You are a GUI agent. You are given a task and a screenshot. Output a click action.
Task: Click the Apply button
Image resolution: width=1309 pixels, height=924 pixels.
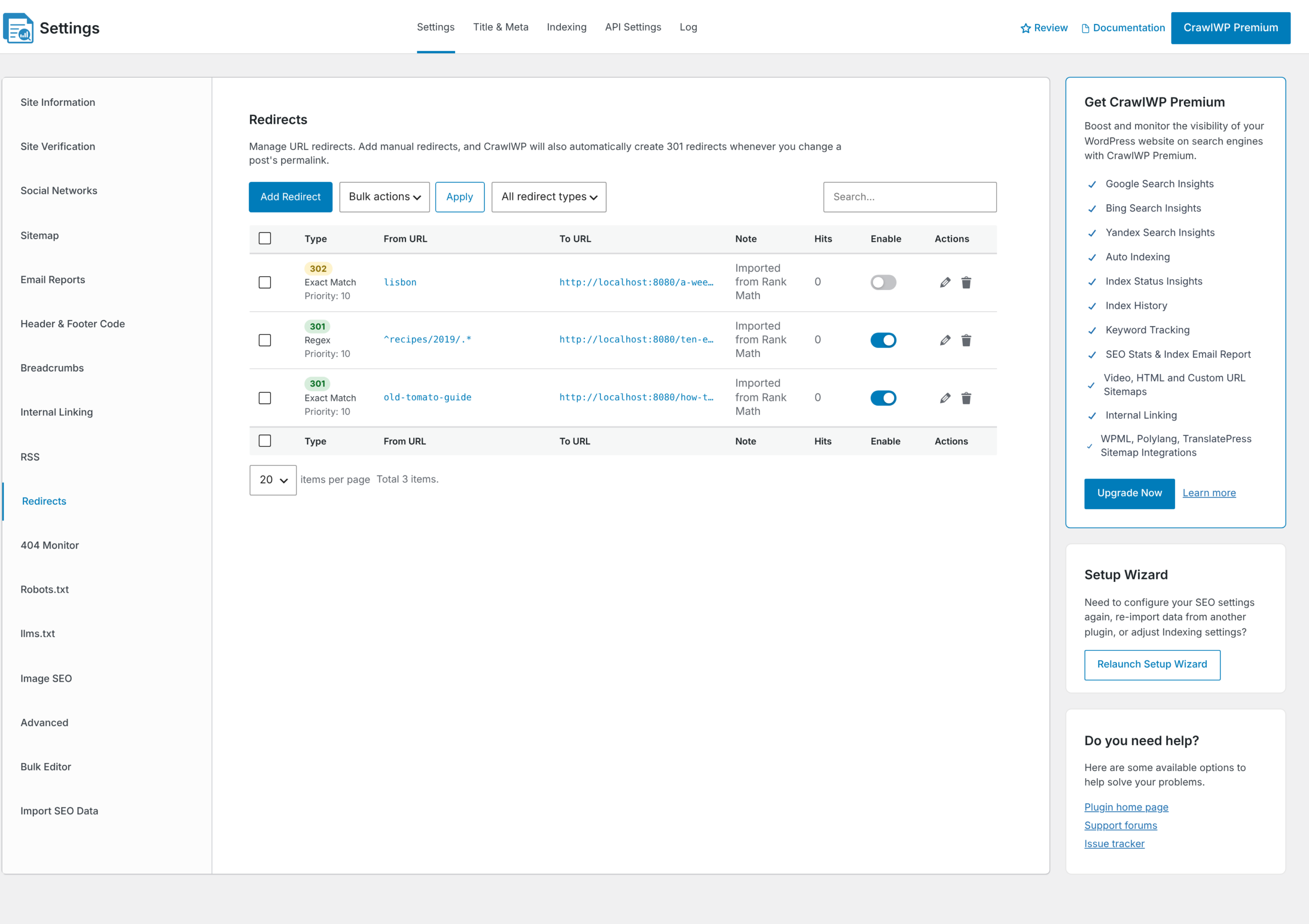coord(460,197)
